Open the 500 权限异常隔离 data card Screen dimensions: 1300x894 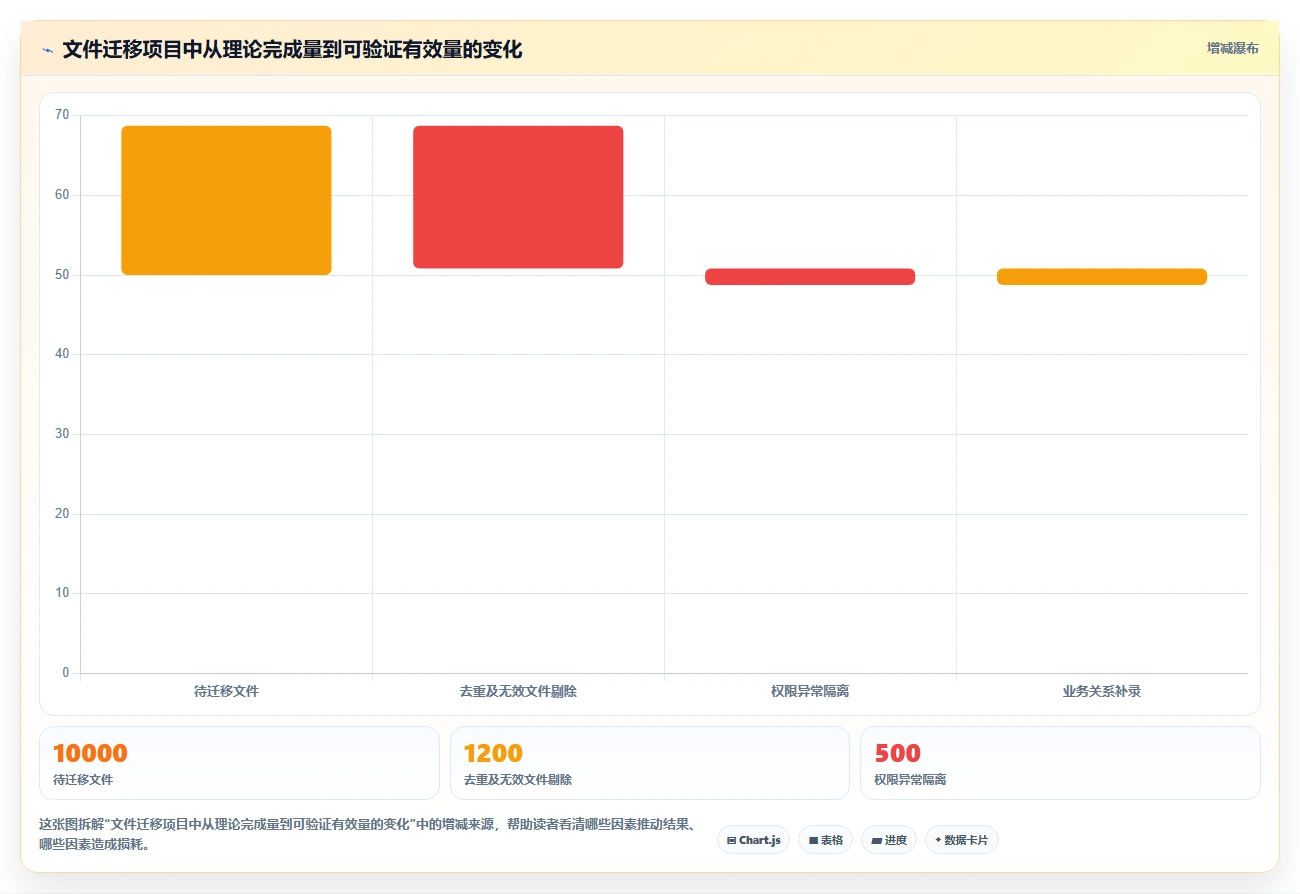(x=1060, y=763)
